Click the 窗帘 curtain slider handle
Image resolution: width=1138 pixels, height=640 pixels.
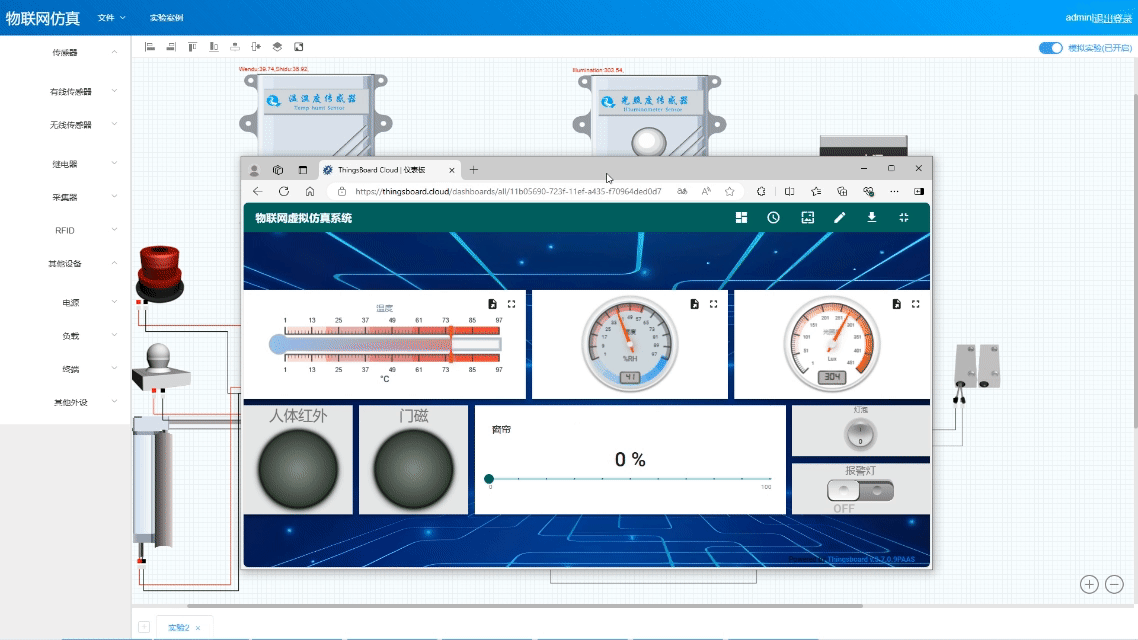pyautogui.click(x=489, y=479)
